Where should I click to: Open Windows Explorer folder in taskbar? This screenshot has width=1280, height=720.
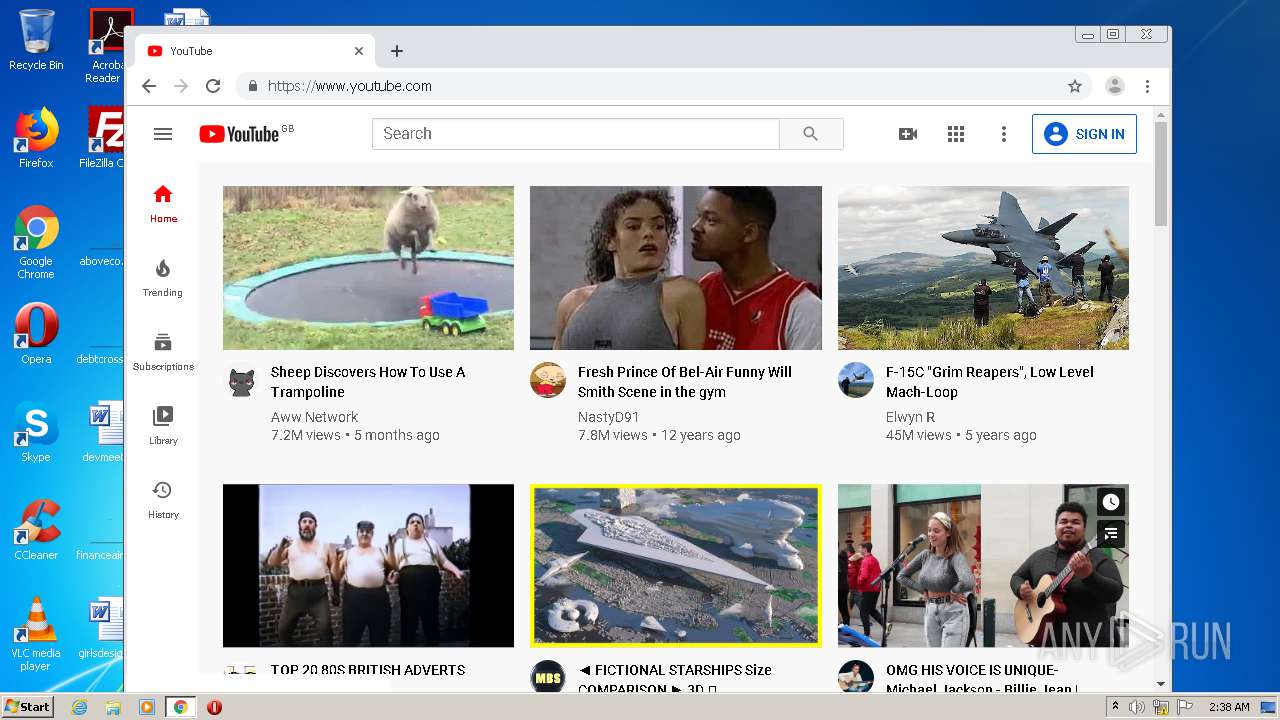point(113,707)
